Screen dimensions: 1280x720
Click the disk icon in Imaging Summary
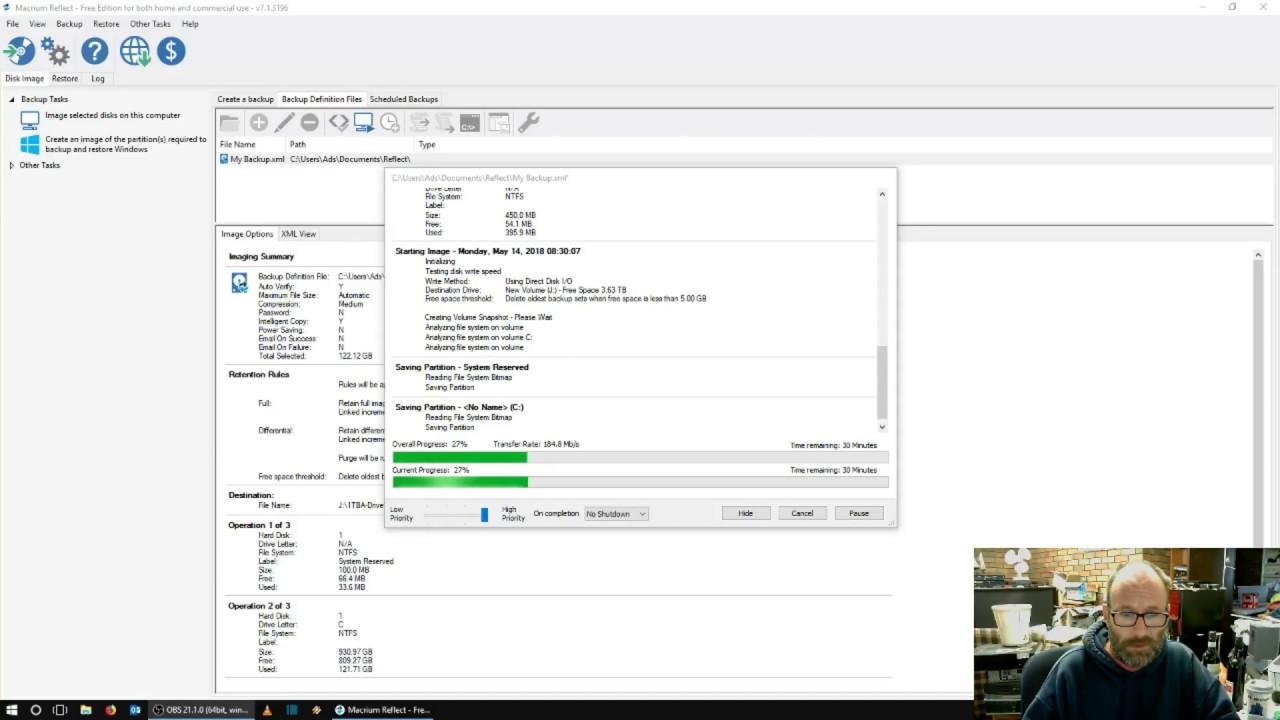pos(239,283)
